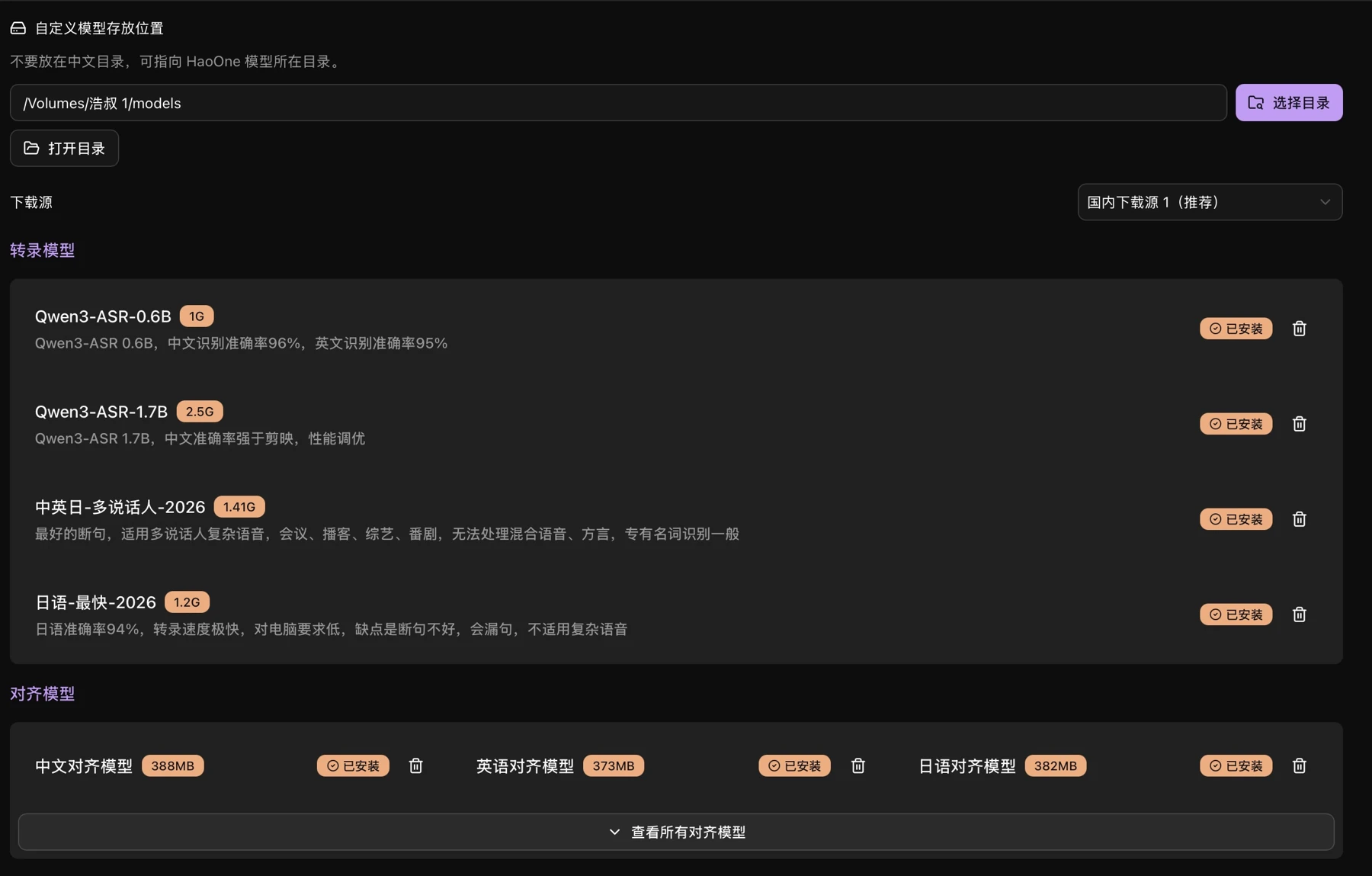Open the 下载源 dropdown
Viewport: 1372px width, 876px height.
[1210, 202]
